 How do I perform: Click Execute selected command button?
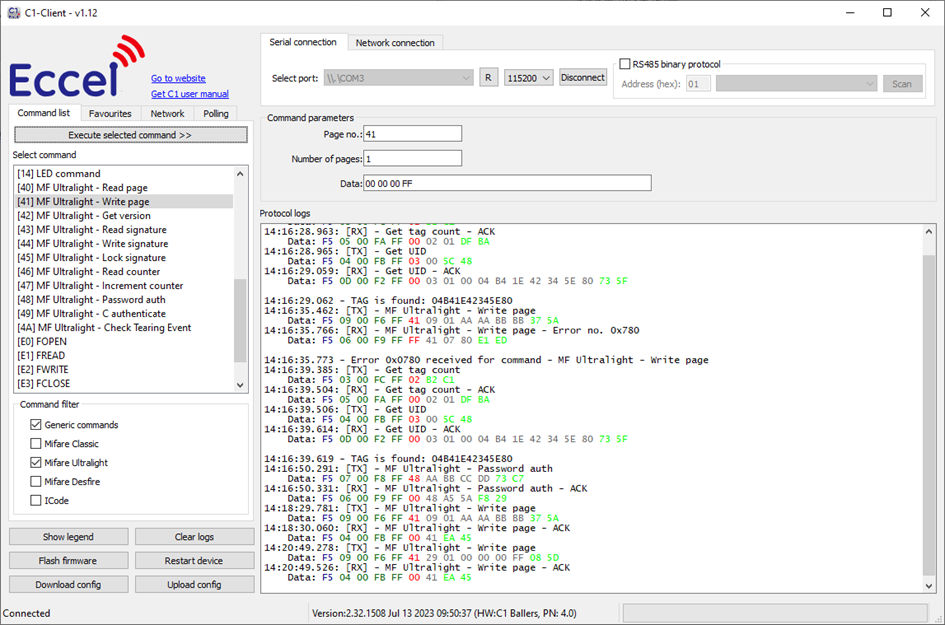click(129, 135)
